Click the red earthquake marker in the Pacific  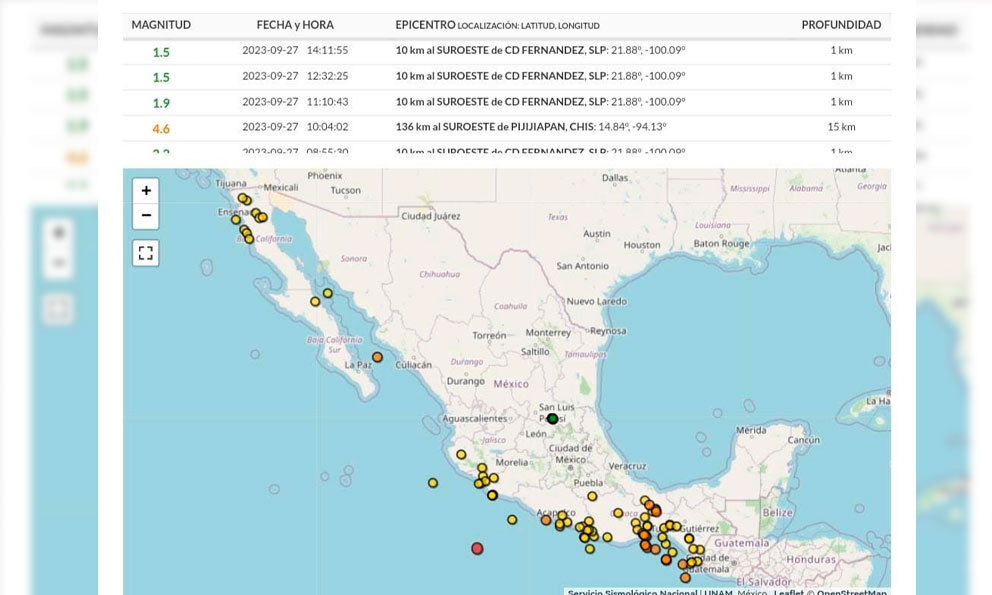pos(477,548)
